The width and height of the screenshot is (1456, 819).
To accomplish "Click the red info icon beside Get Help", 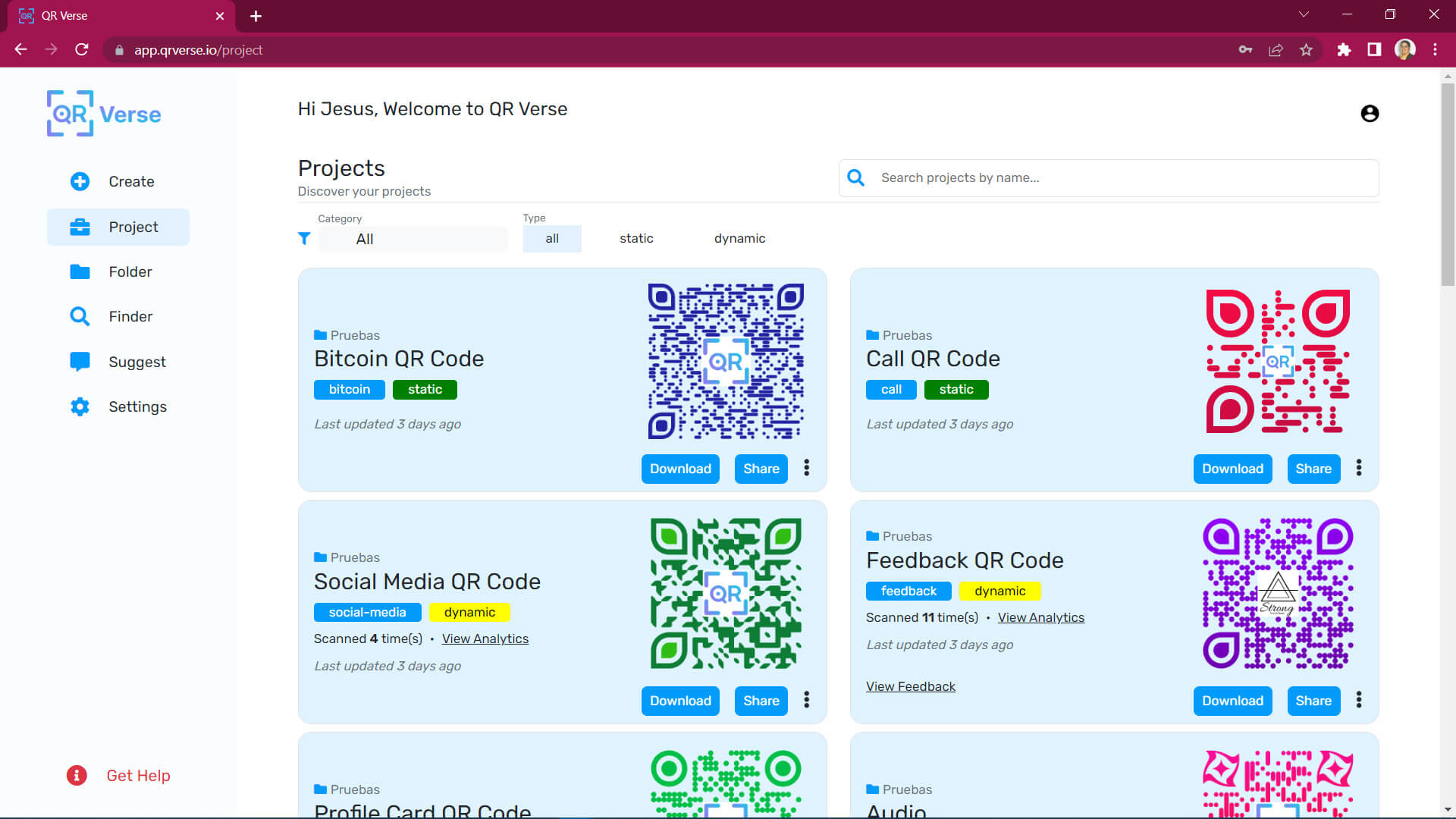I will coord(77,775).
